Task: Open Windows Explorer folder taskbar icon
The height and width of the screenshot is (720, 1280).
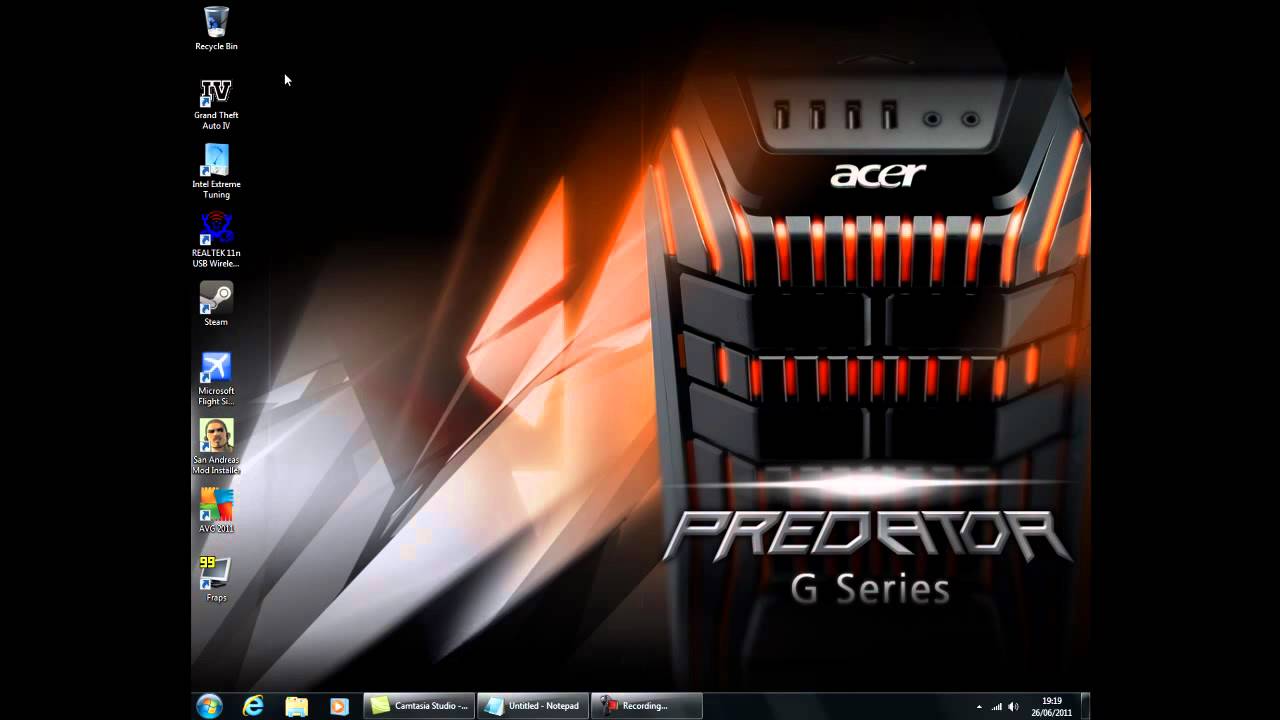Action: pyautogui.click(x=296, y=706)
